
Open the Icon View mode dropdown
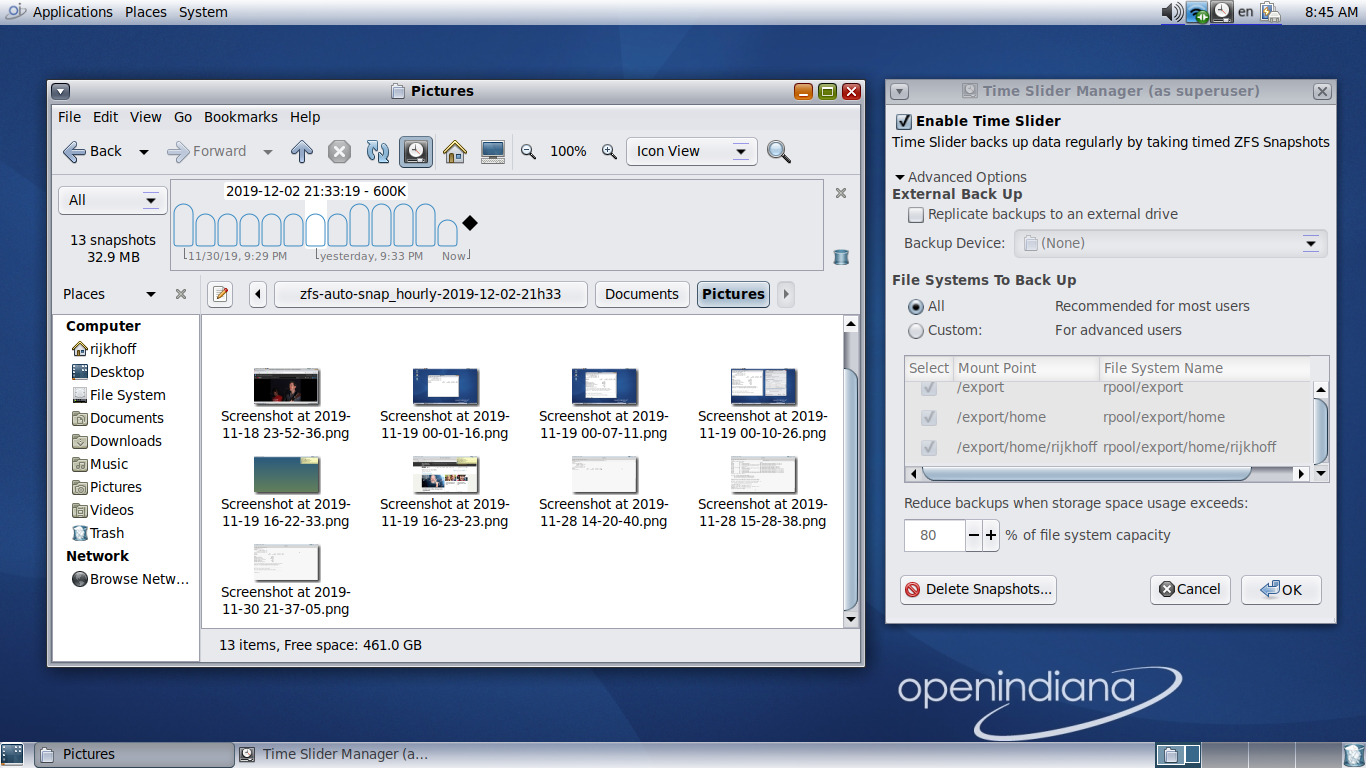(691, 151)
